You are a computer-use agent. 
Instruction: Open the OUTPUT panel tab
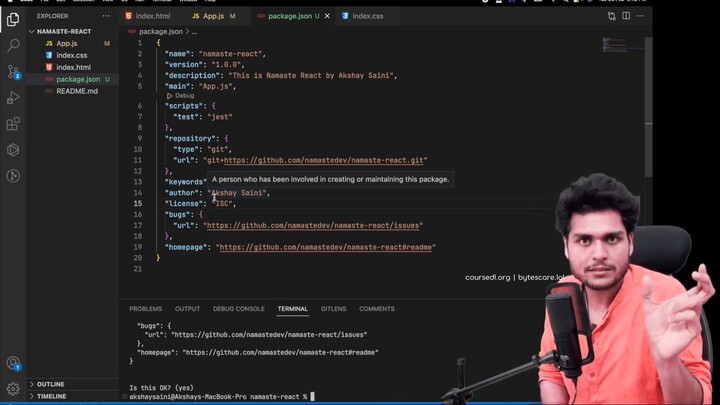pos(187,309)
